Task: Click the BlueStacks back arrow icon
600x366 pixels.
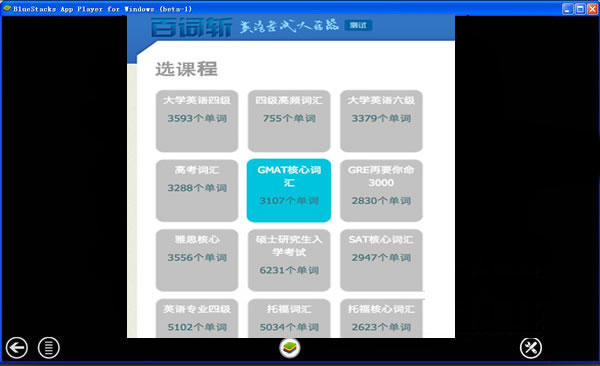Action: 16,348
